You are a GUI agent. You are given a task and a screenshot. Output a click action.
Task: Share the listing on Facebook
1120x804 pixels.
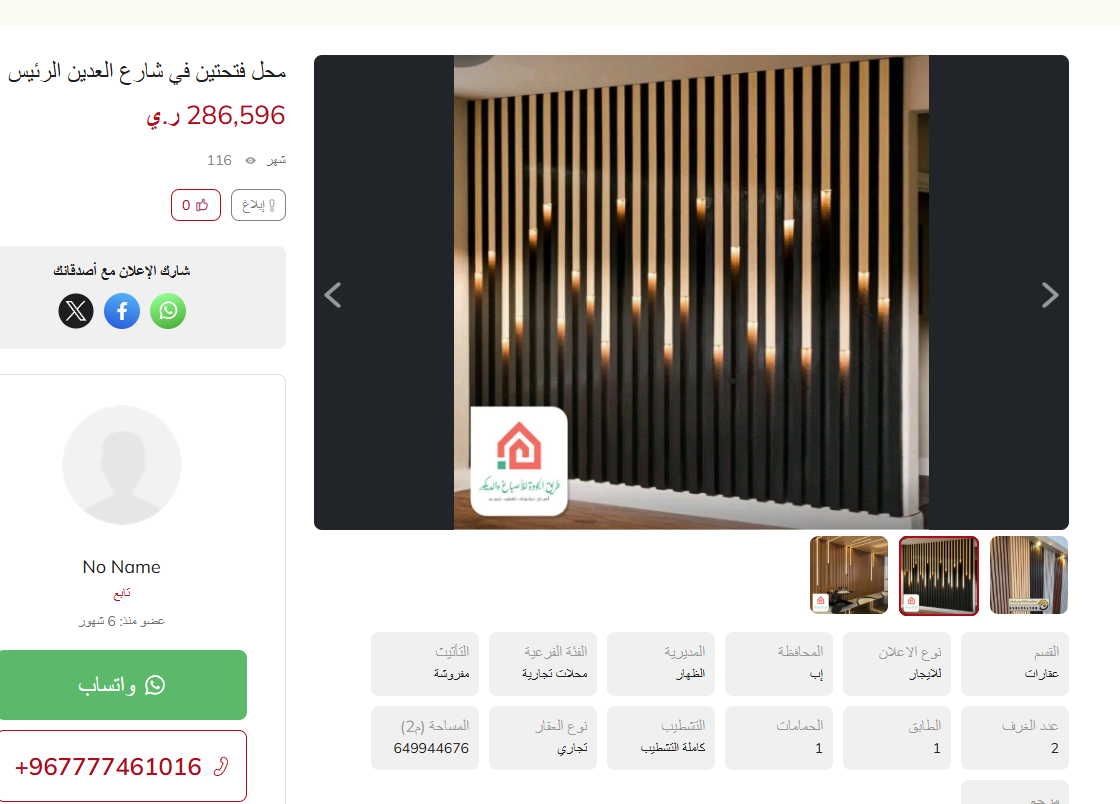pyautogui.click(x=122, y=311)
